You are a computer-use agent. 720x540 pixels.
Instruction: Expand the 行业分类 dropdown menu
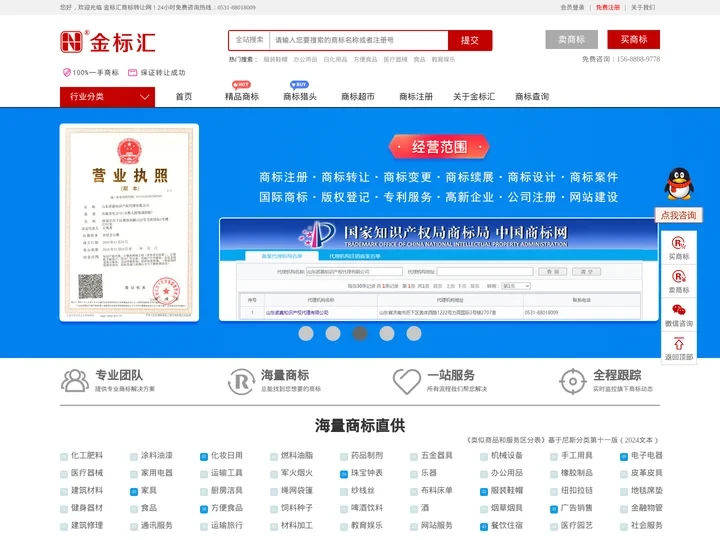pos(107,97)
